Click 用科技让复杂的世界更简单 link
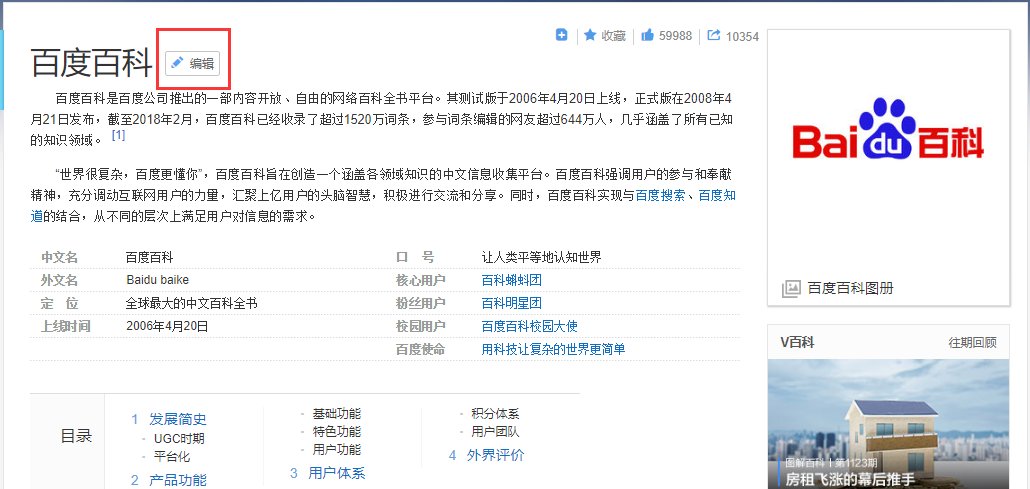This screenshot has height=489, width=1030. point(553,349)
